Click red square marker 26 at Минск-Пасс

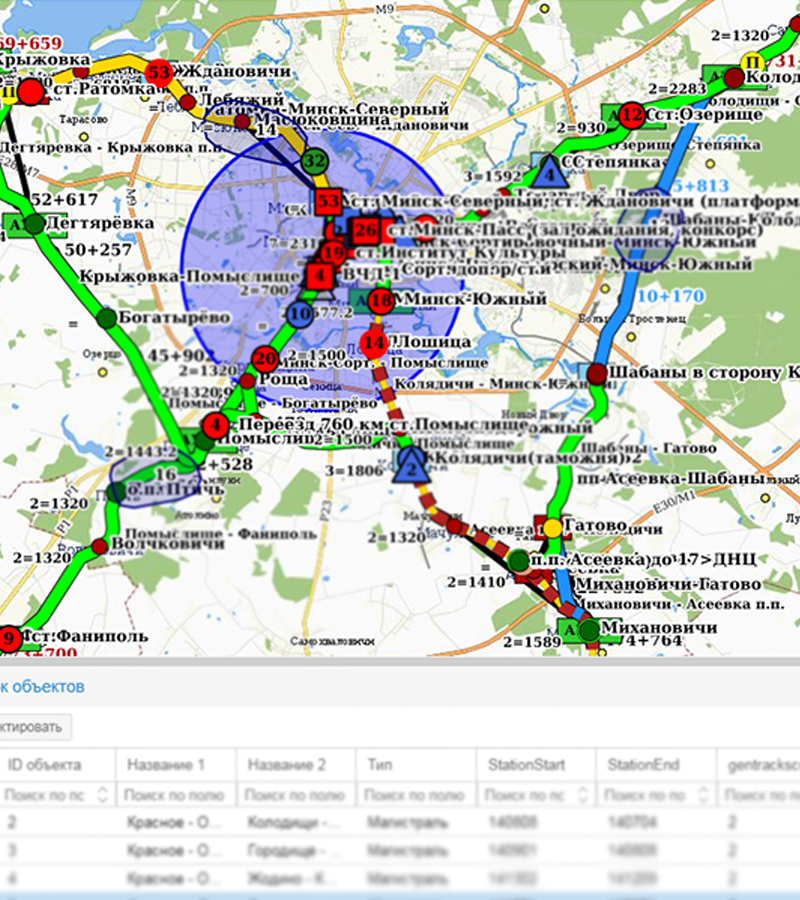365,231
